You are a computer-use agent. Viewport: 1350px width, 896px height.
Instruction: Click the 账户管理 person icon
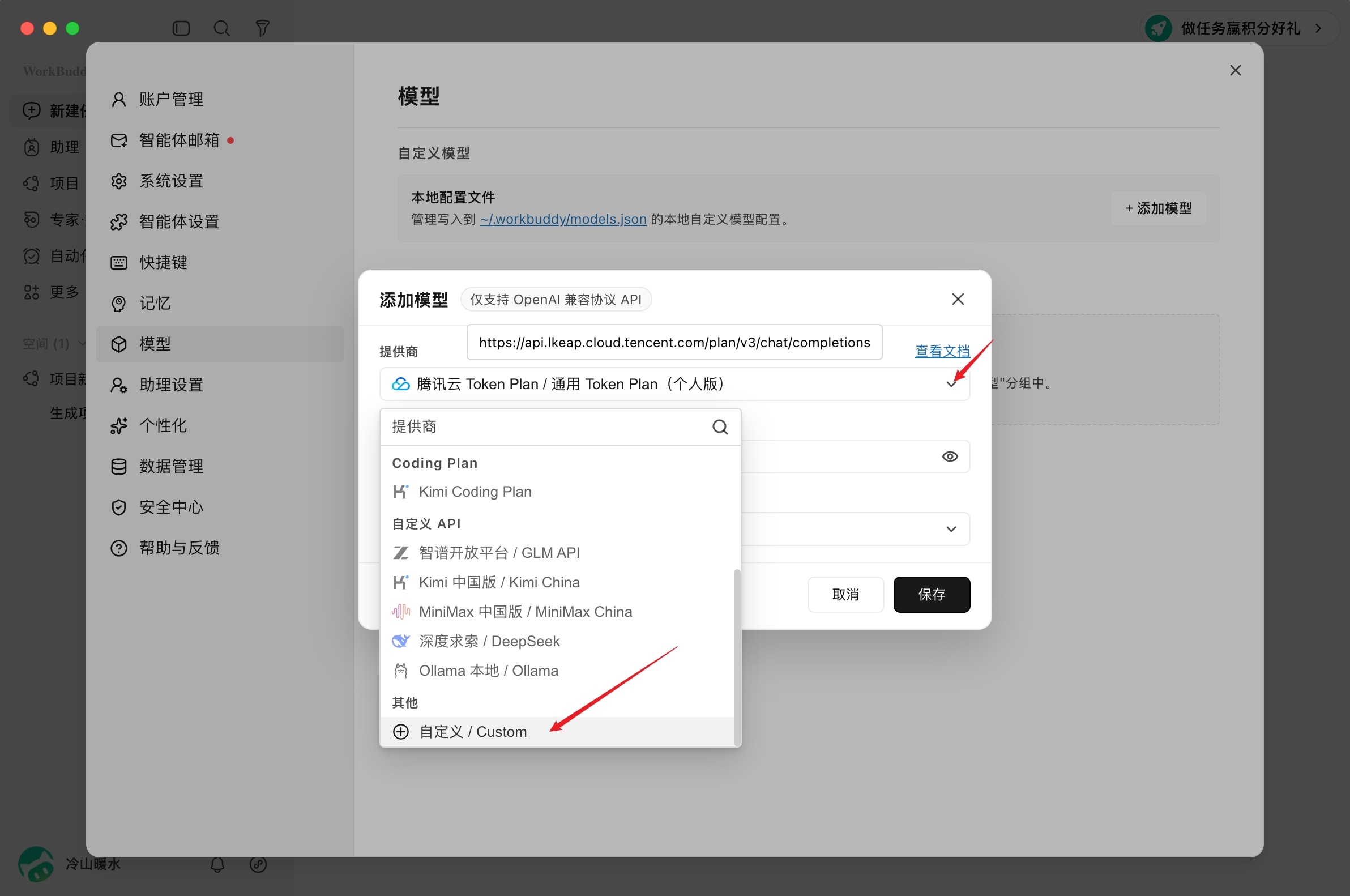click(118, 100)
